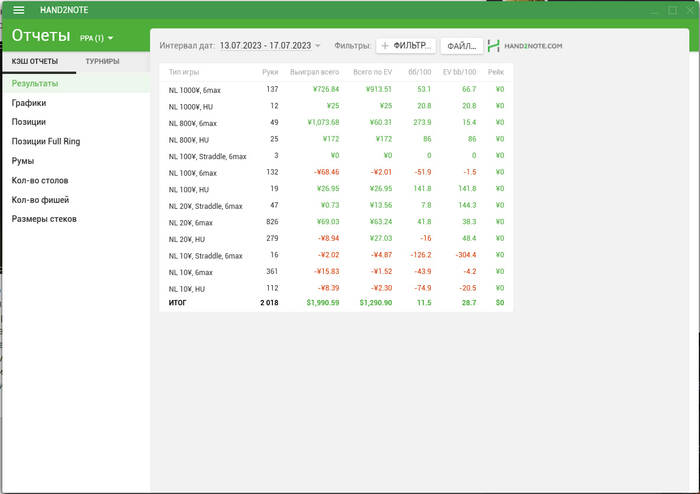
Task: Sort by Рейк column header
Action: pyautogui.click(x=496, y=72)
